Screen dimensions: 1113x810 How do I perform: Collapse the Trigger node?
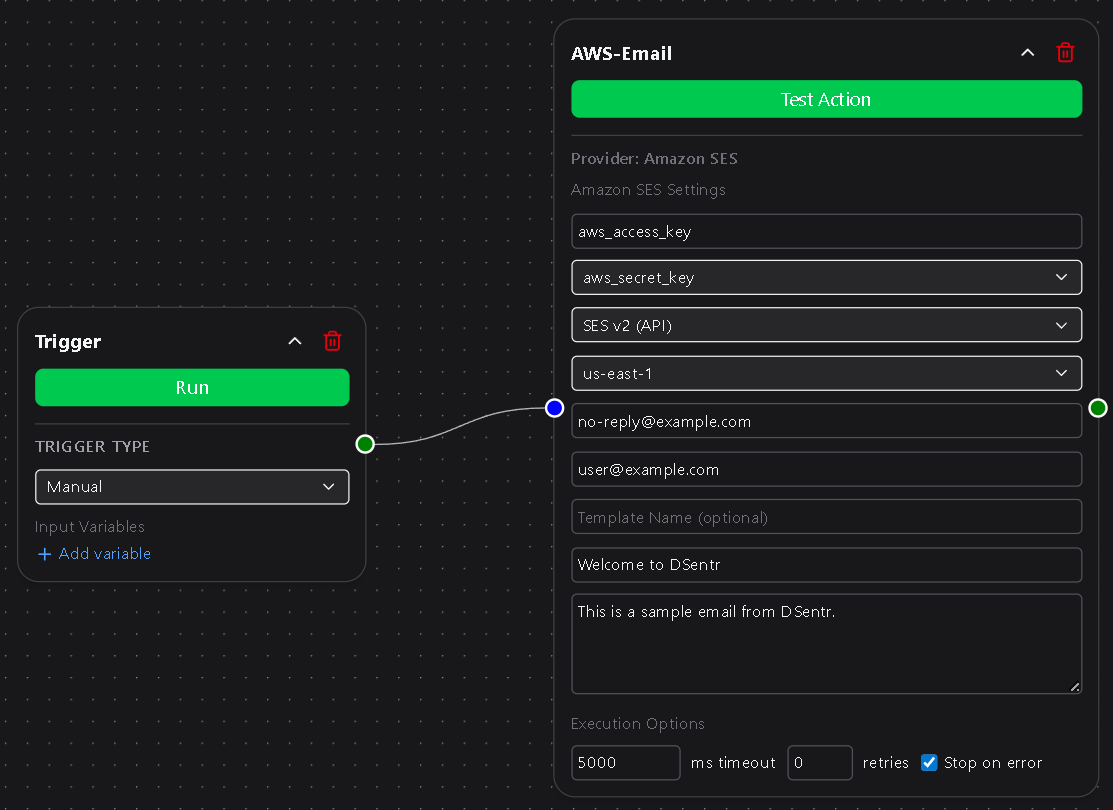click(295, 341)
